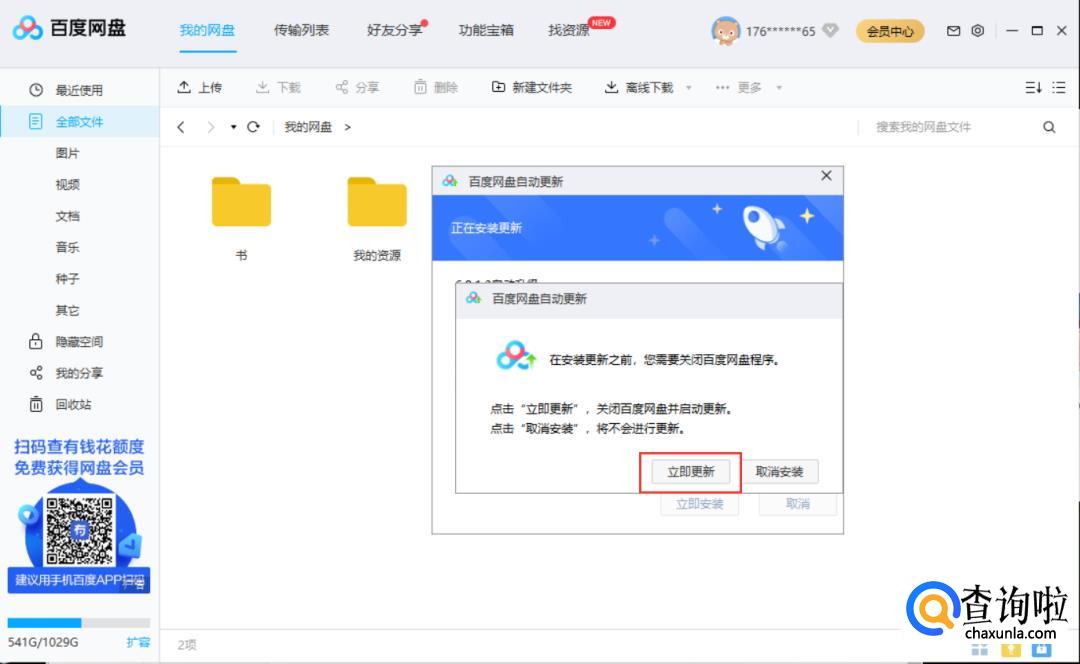The width and height of the screenshot is (1080, 664).
Task: Select the 书 folder
Action: pyautogui.click(x=241, y=218)
